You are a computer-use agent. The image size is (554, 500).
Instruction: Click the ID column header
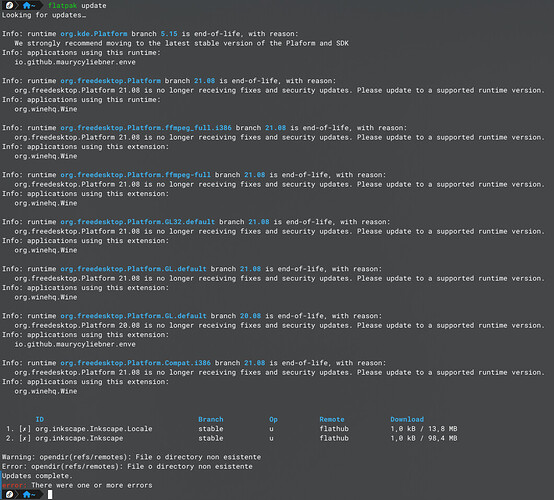coord(40,419)
